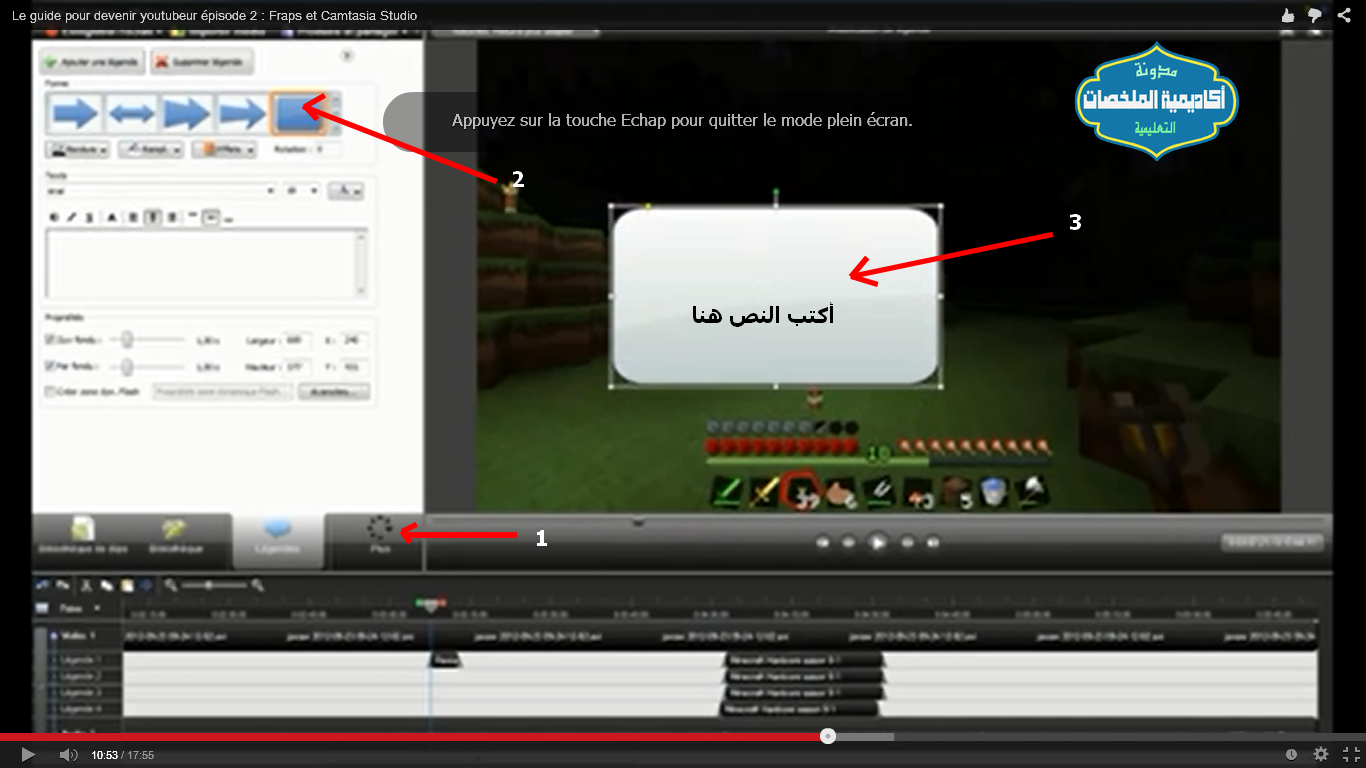
Task: Open YouTube player settings gear
Action: click(1321, 754)
